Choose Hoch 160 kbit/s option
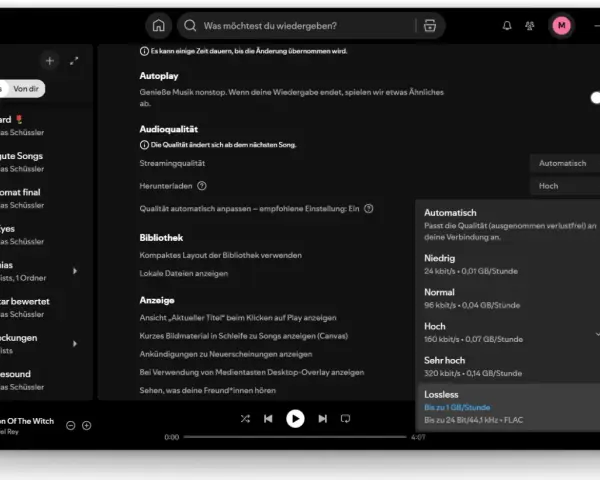 coord(509,332)
